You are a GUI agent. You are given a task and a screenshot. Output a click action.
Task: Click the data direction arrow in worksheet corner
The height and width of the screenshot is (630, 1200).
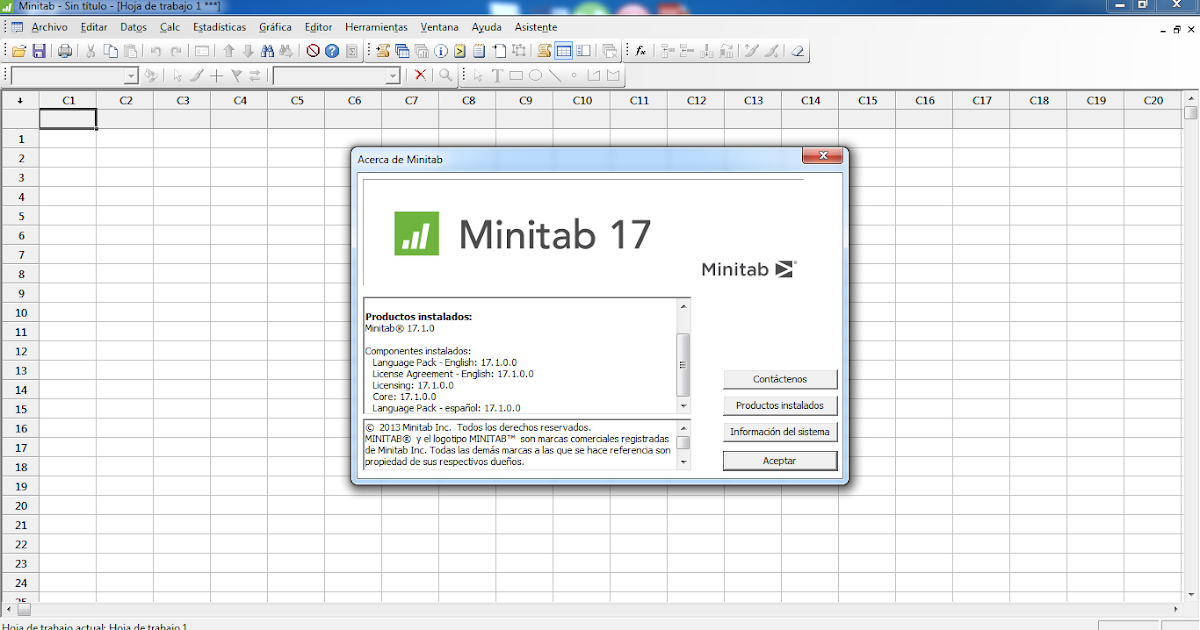[19, 101]
